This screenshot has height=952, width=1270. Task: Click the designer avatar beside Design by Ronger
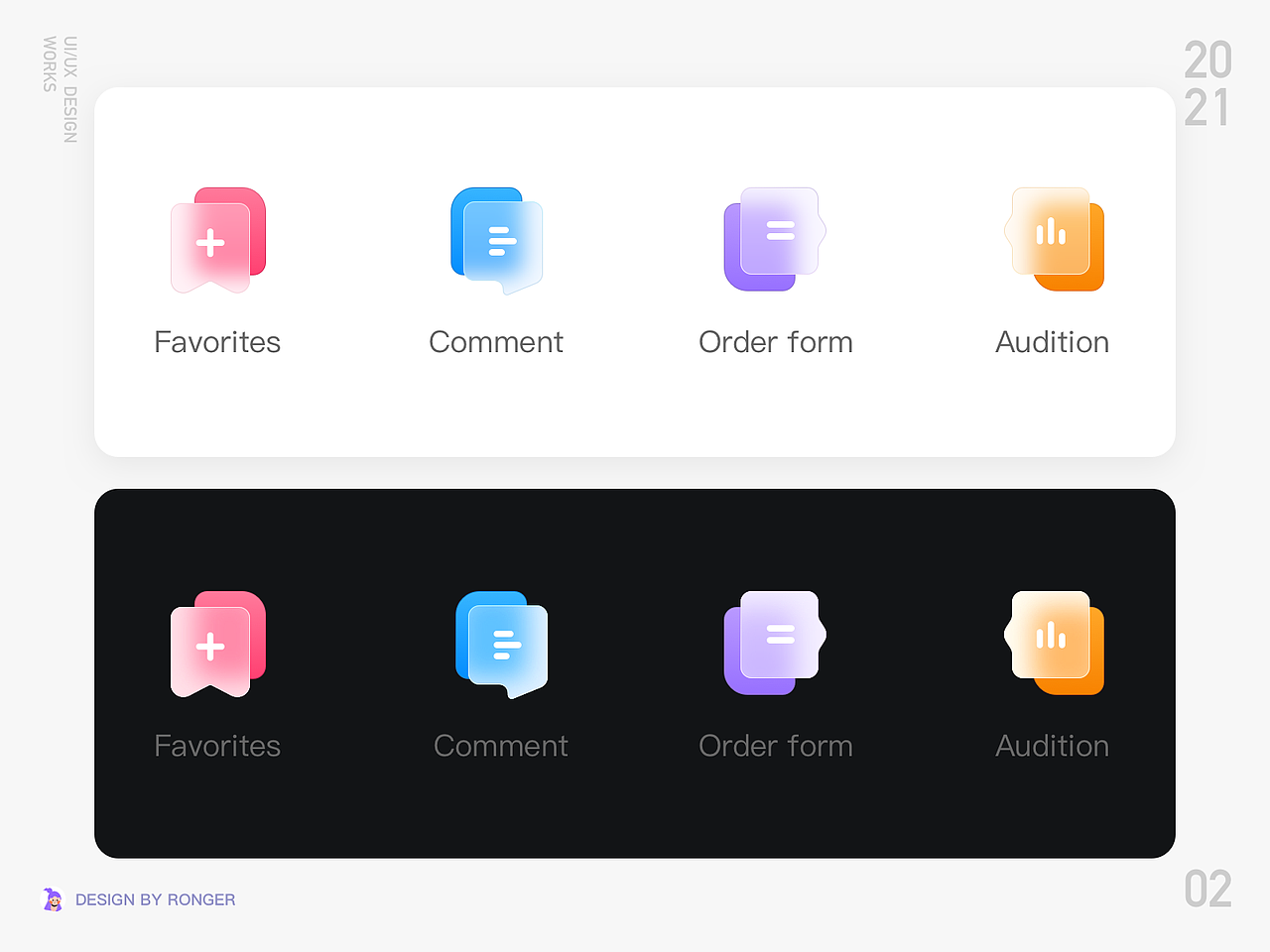(53, 899)
